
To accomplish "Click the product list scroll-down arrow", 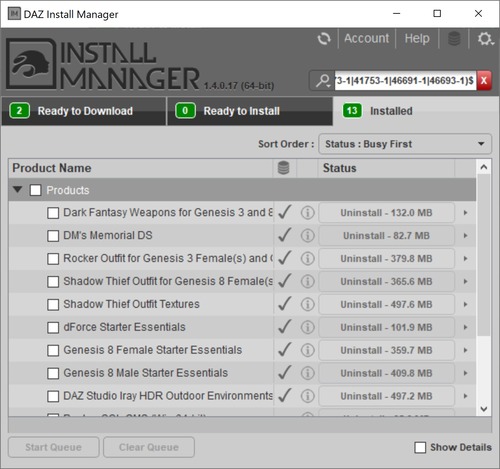I will pos(484,409).
